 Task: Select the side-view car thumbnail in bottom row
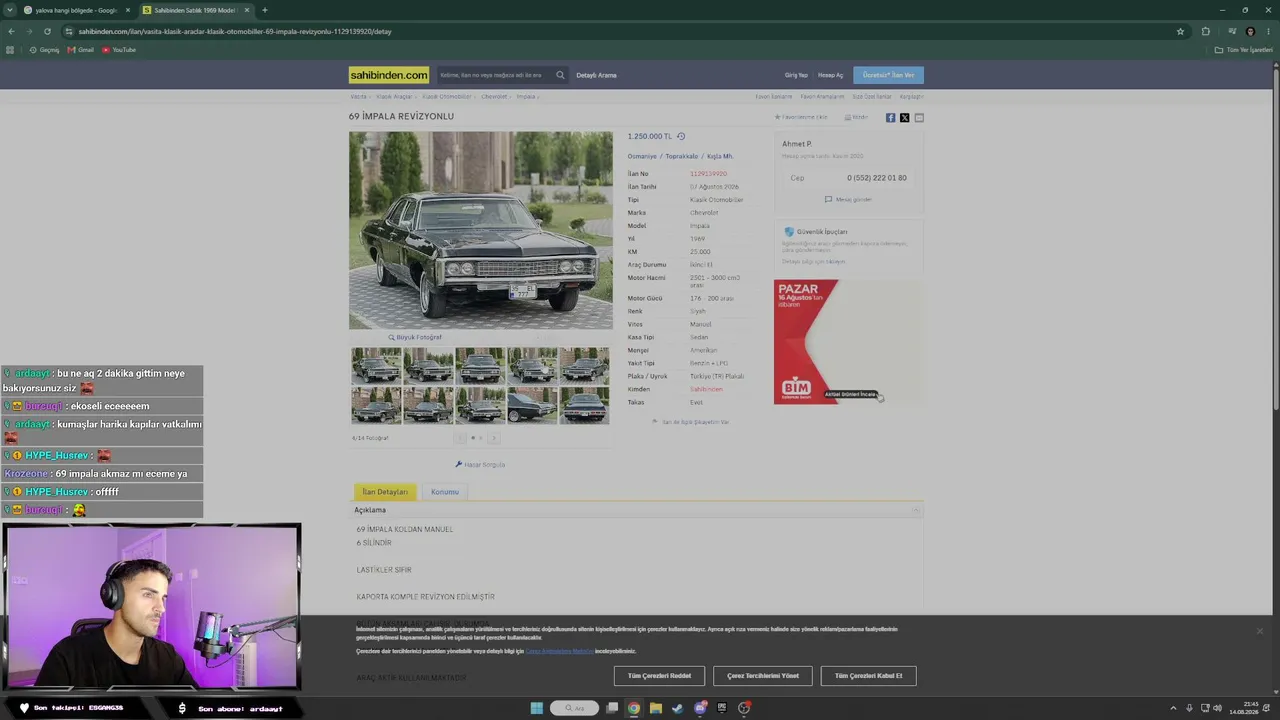pyautogui.click(x=532, y=405)
